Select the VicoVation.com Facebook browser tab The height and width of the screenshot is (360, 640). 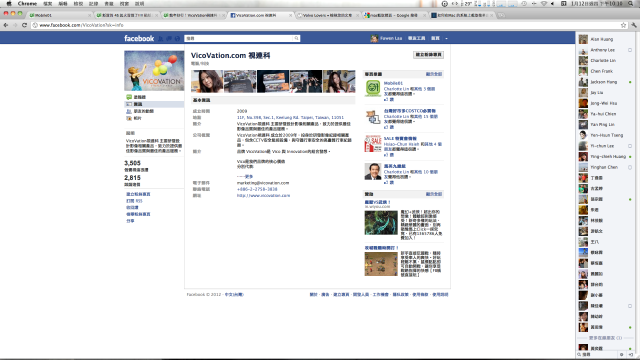pyautogui.click(x=261, y=15)
